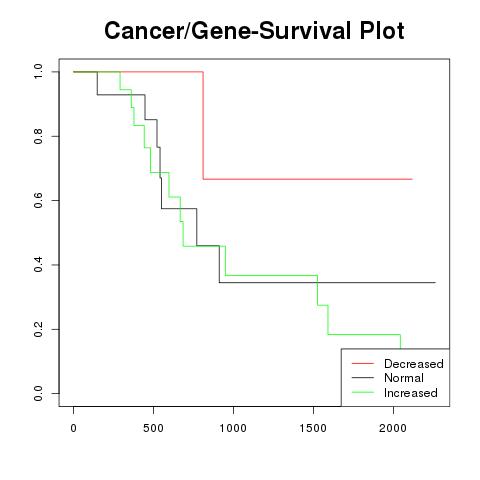Click the Decreased legend label

tap(414, 364)
